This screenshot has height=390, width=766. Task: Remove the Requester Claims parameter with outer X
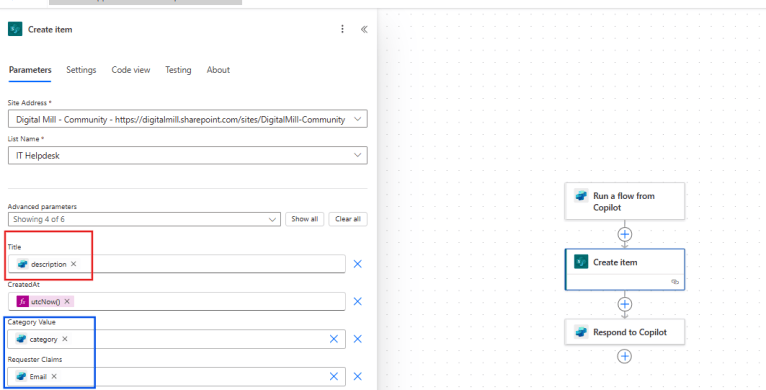(358, 376)
